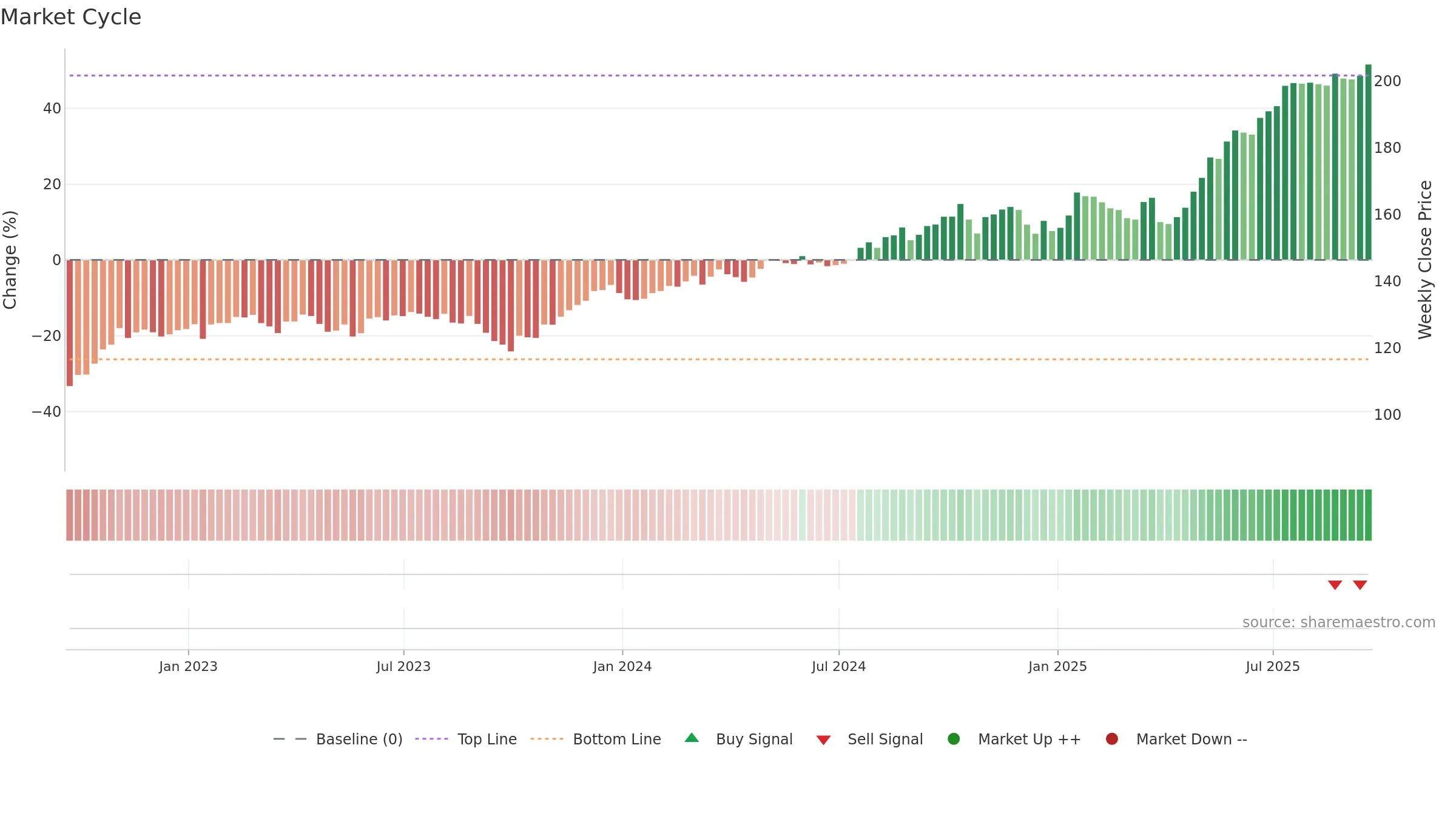Screen dimensions: 1456x819
Task: Toggle the Market Up ++ legend entry
Action: coord(1014,739)
